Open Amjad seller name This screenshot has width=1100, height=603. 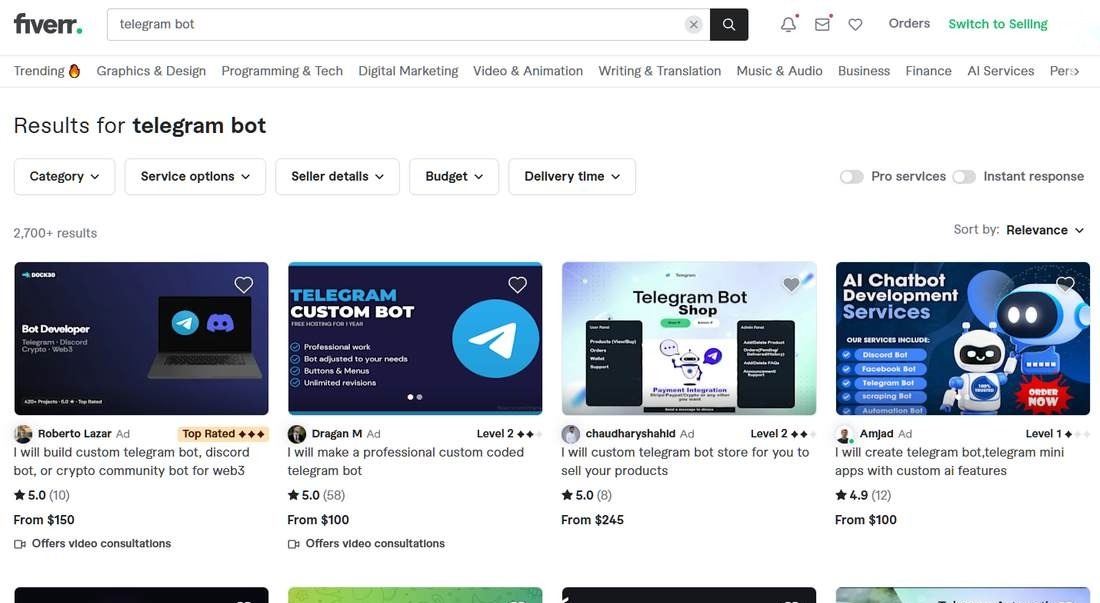876,434
